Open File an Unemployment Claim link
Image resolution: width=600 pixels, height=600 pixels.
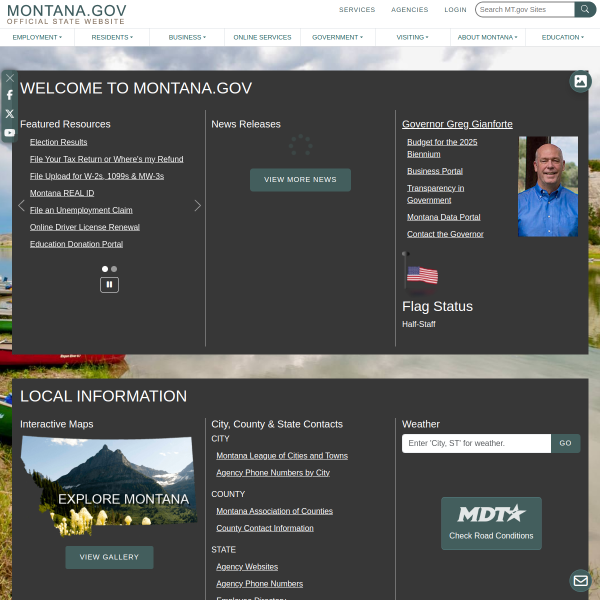point(81,210)
